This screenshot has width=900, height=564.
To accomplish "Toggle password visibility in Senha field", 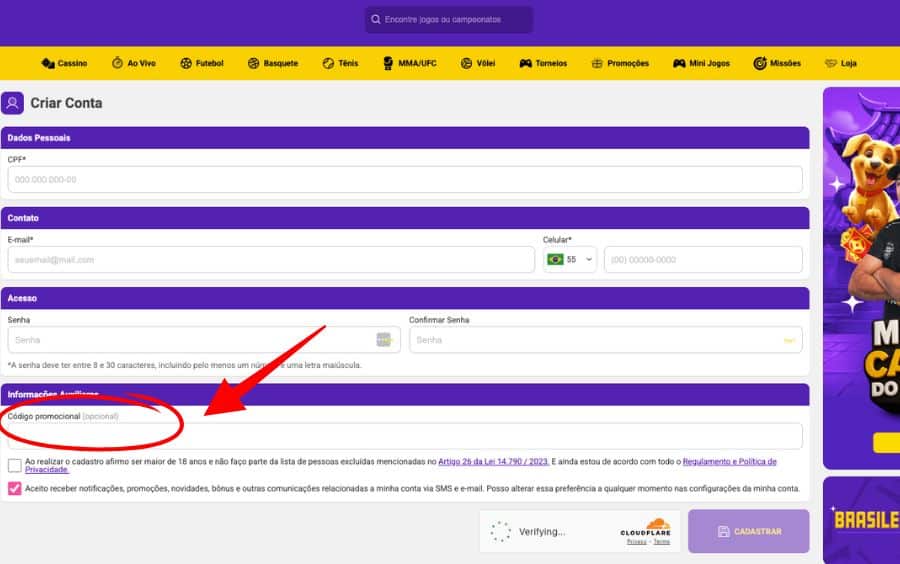I will 384,340.
